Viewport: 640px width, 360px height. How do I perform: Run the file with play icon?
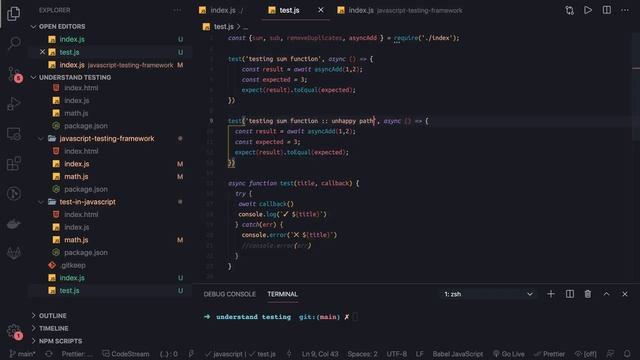588,10
